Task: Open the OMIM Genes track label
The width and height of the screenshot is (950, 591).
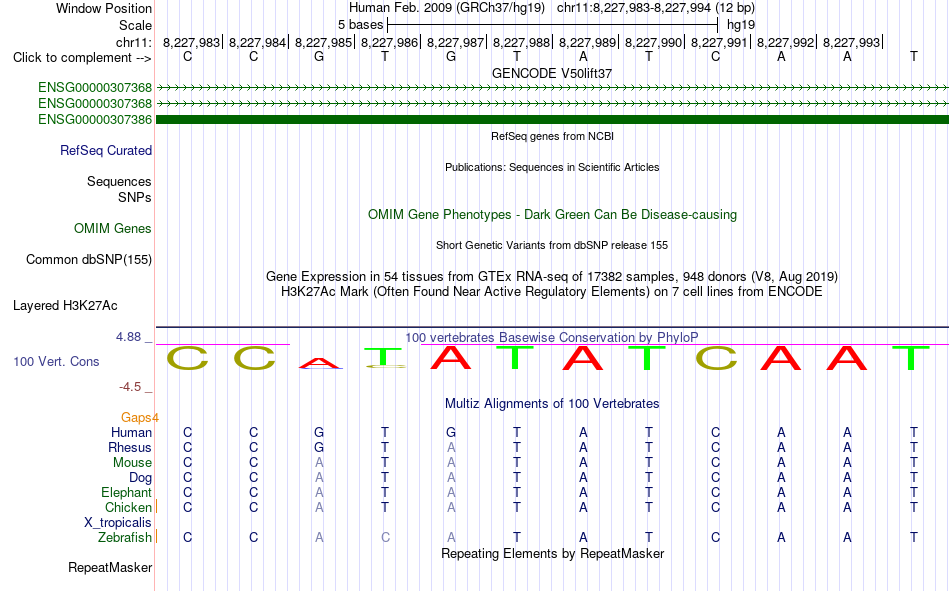Action: (x=113, y=229)
